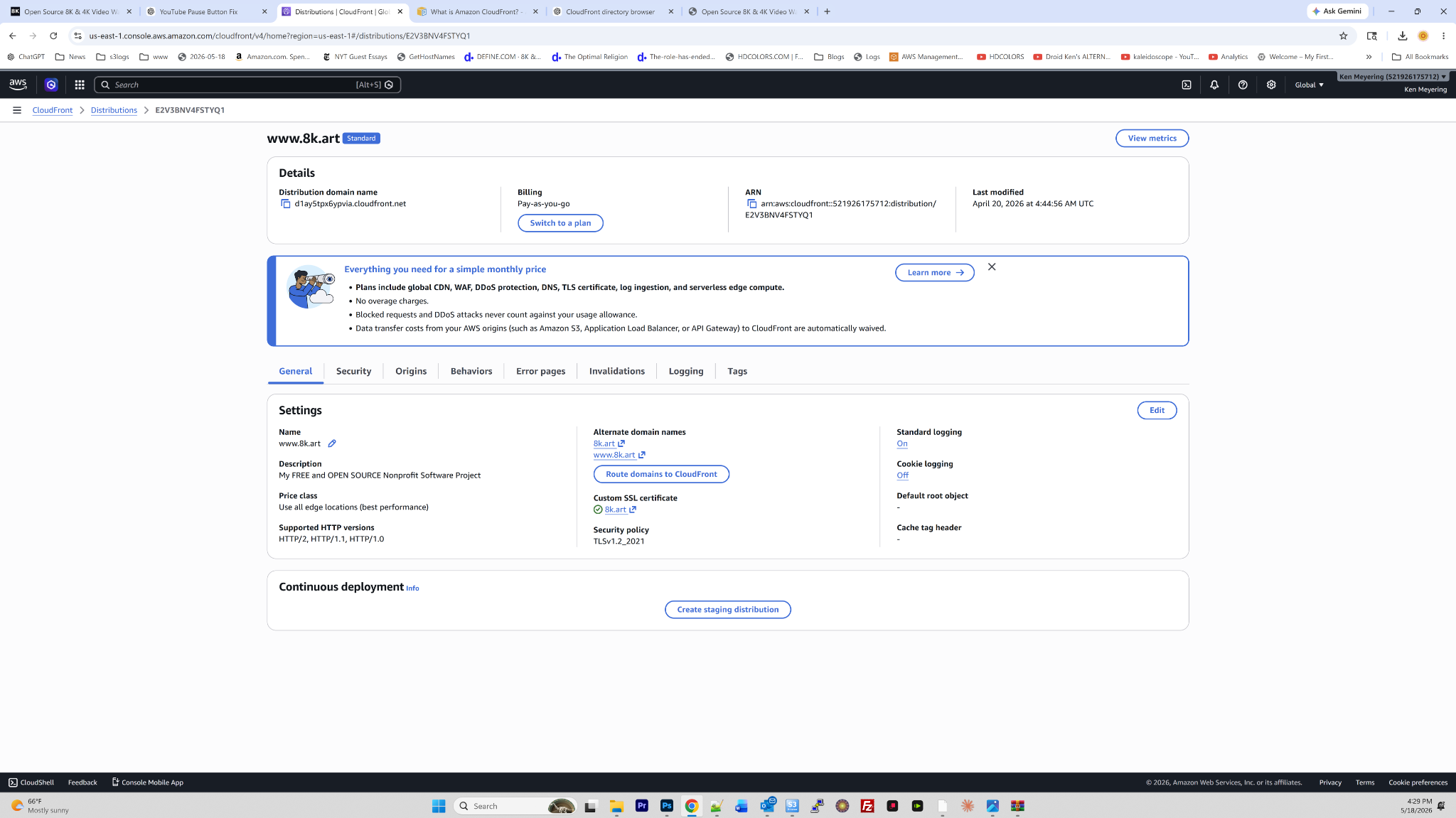The height and width of the screenshot is (818, 1456).
Task: Open the AWS services grid menu
Action: [80, 85]
